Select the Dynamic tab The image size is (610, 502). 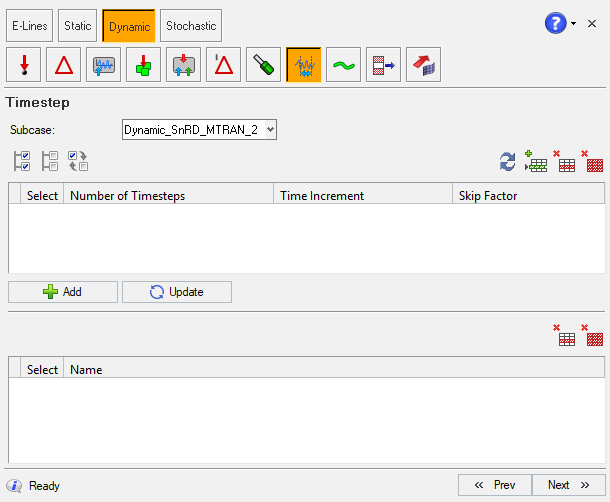(x=129, y=26)
